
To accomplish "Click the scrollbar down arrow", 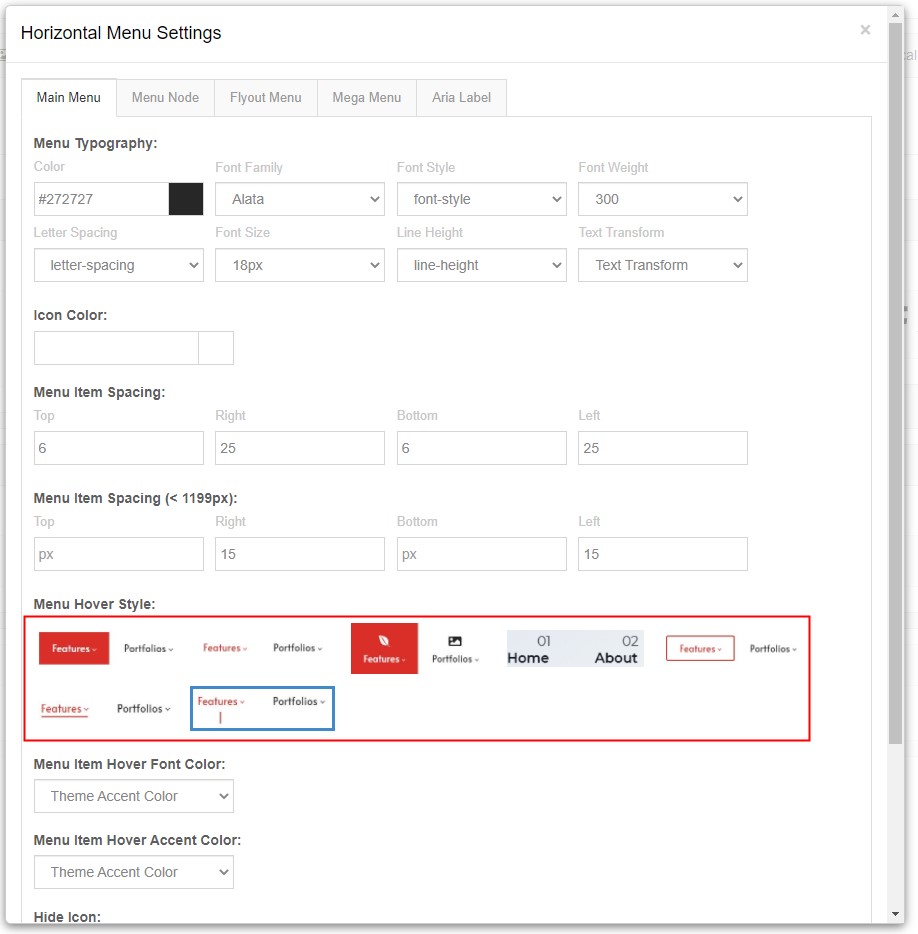I will [x=895, y=914].
